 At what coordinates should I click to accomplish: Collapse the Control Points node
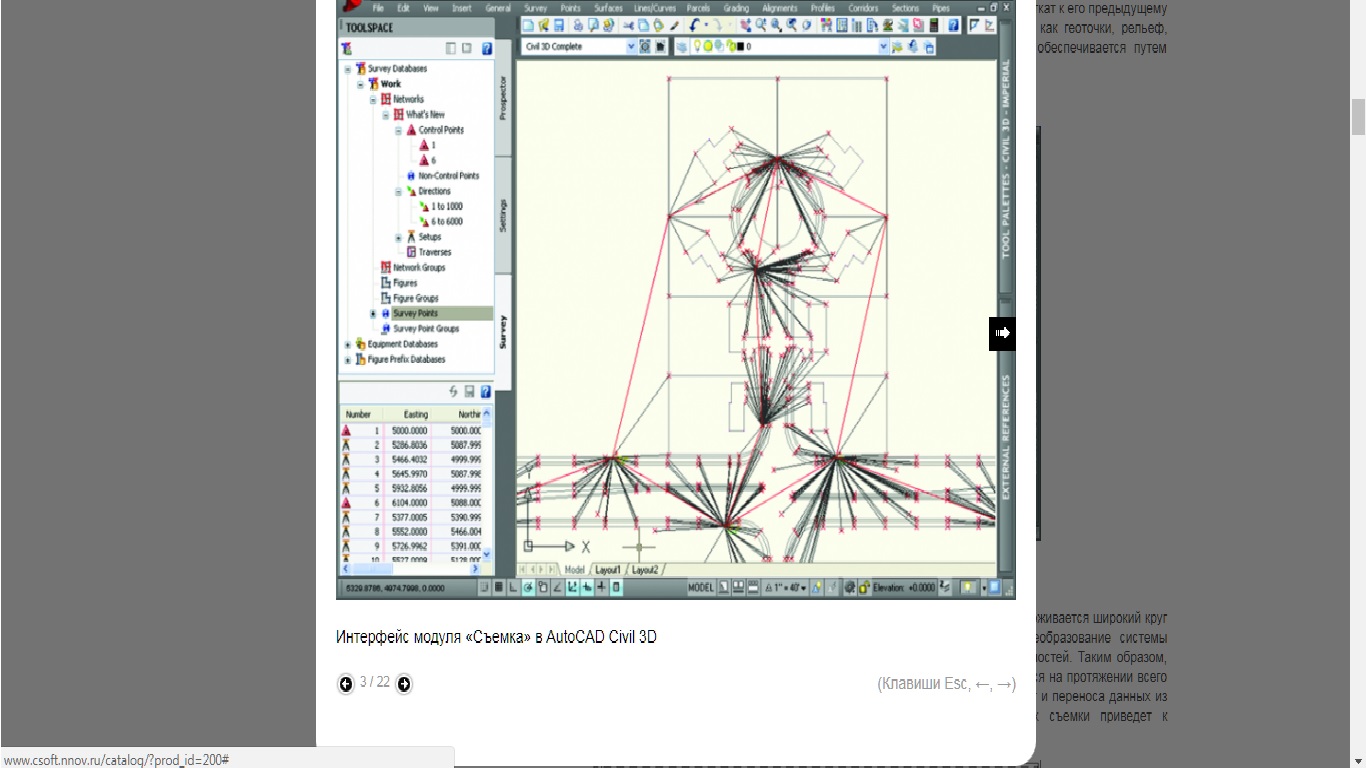pyautogui.click(x=398, y=130)
